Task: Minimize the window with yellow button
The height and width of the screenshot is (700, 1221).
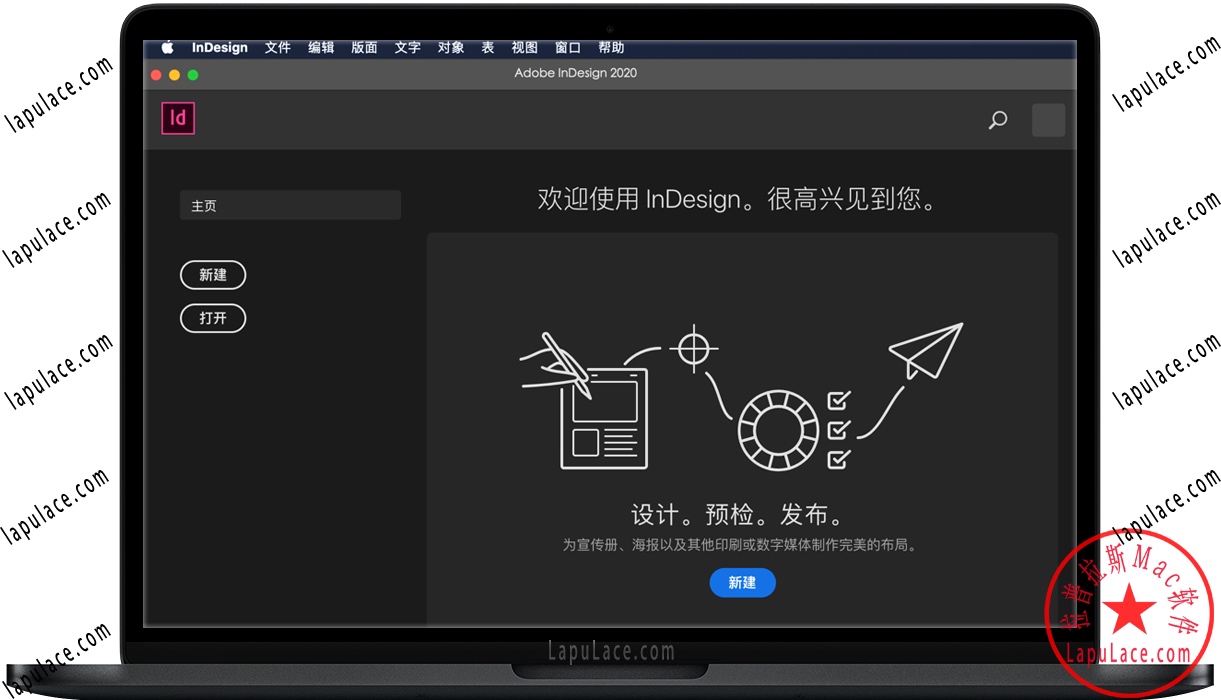Action: (x=175, y=74)
